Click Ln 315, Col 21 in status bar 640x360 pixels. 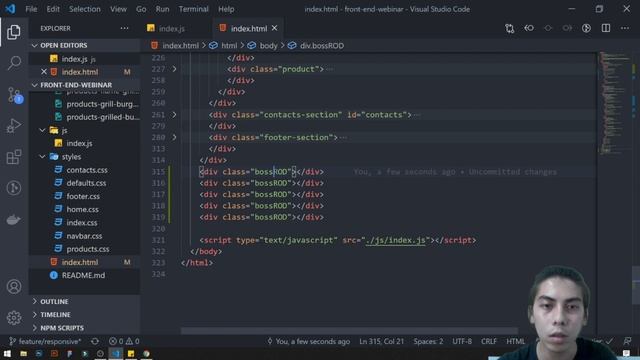[x=381, y=341]
